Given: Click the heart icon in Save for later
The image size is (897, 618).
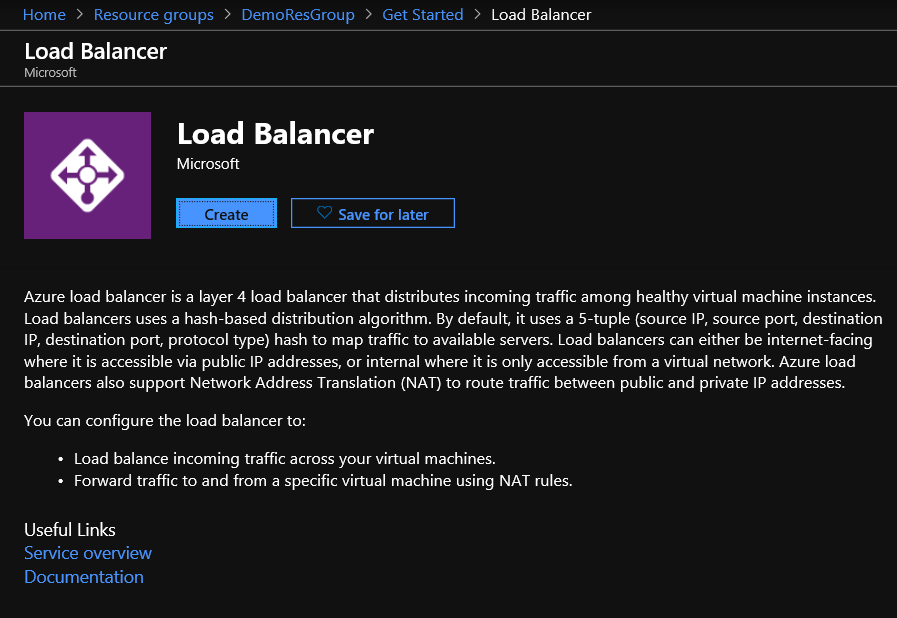Looking at the screenshot, I should point(324,213).
